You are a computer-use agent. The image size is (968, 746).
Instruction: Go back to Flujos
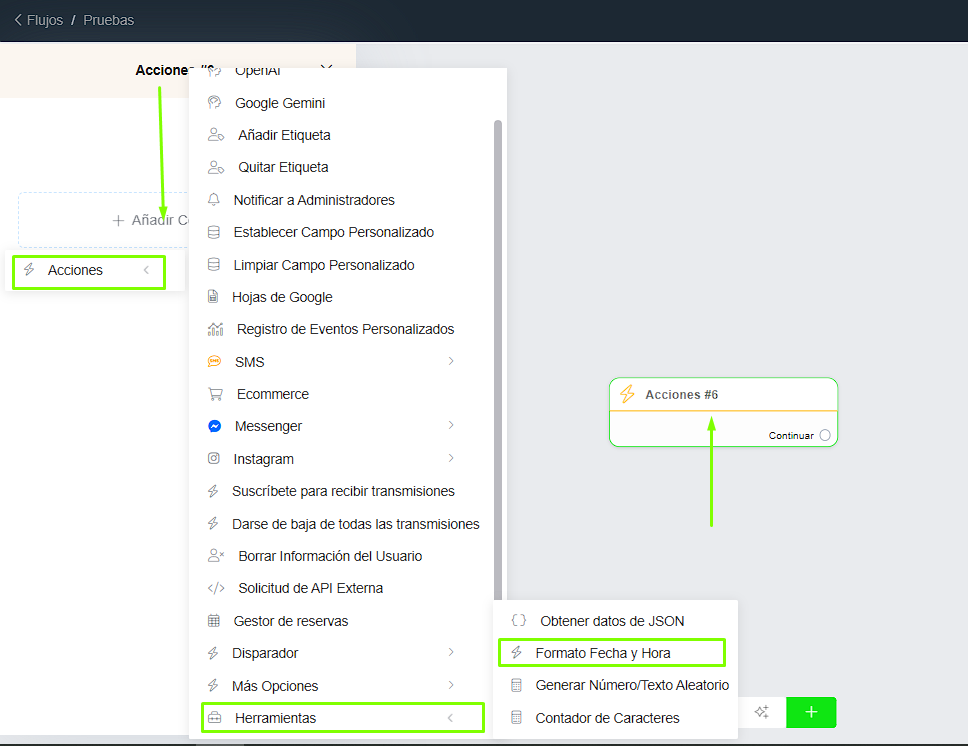click(40, 20)
